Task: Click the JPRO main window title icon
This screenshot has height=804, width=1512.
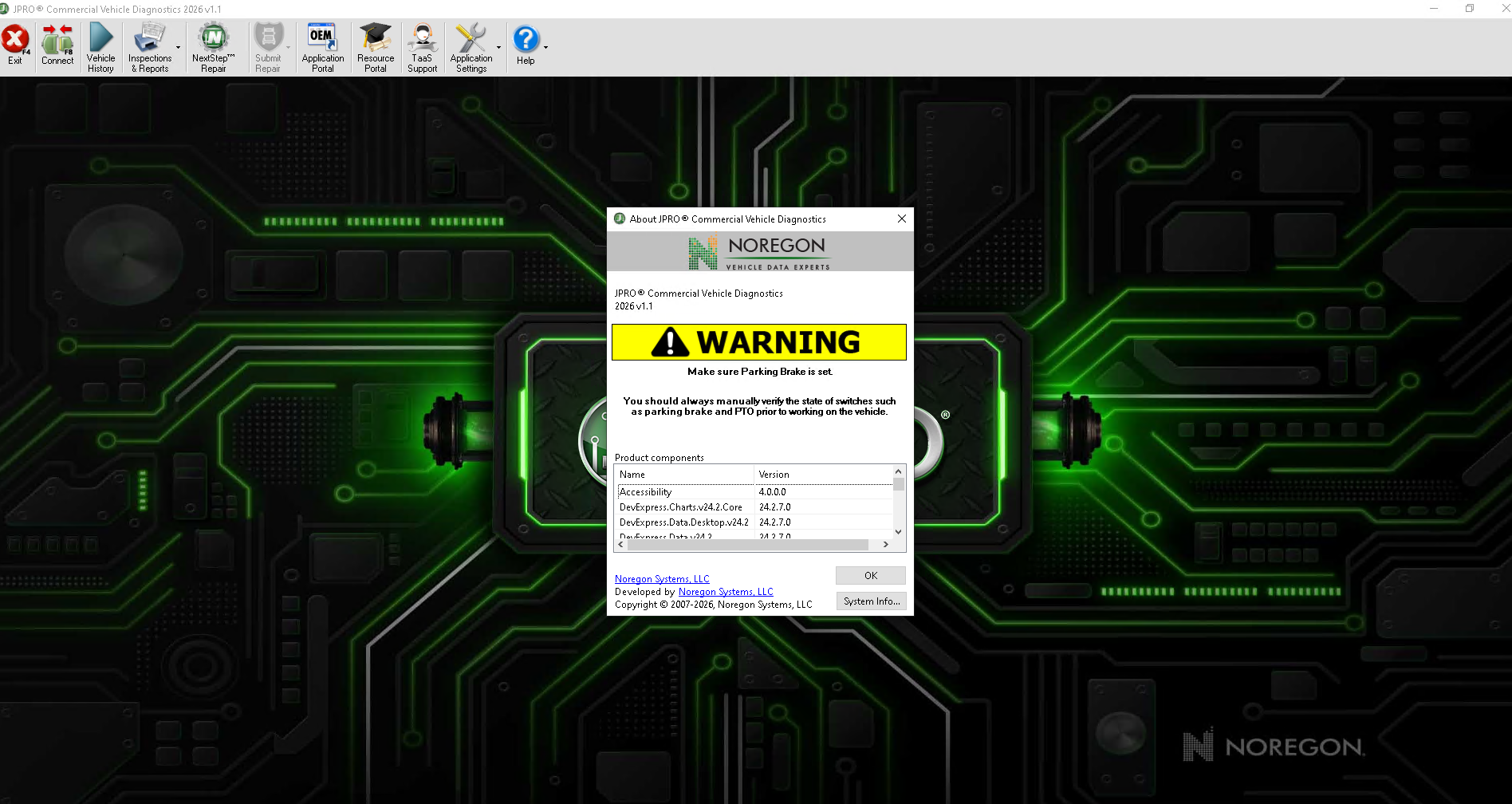Action: (x=4, y=9)
